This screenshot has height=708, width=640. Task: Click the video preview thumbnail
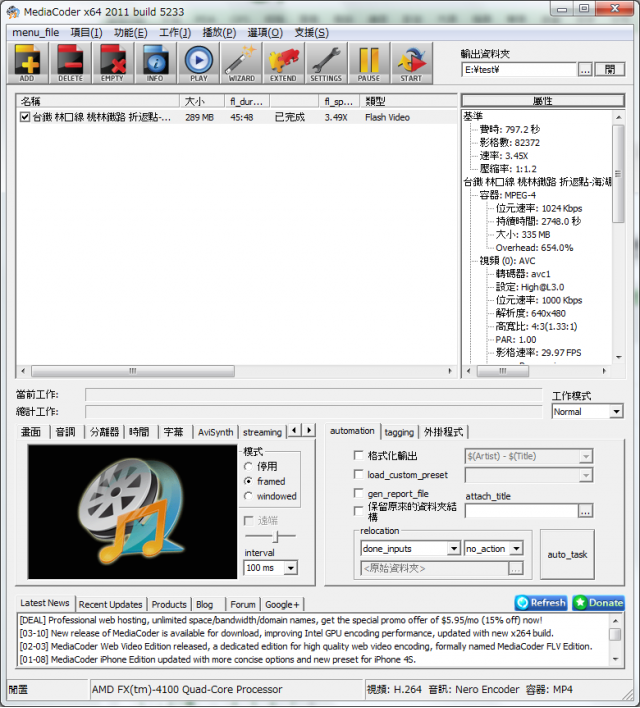tap(132, 512)
